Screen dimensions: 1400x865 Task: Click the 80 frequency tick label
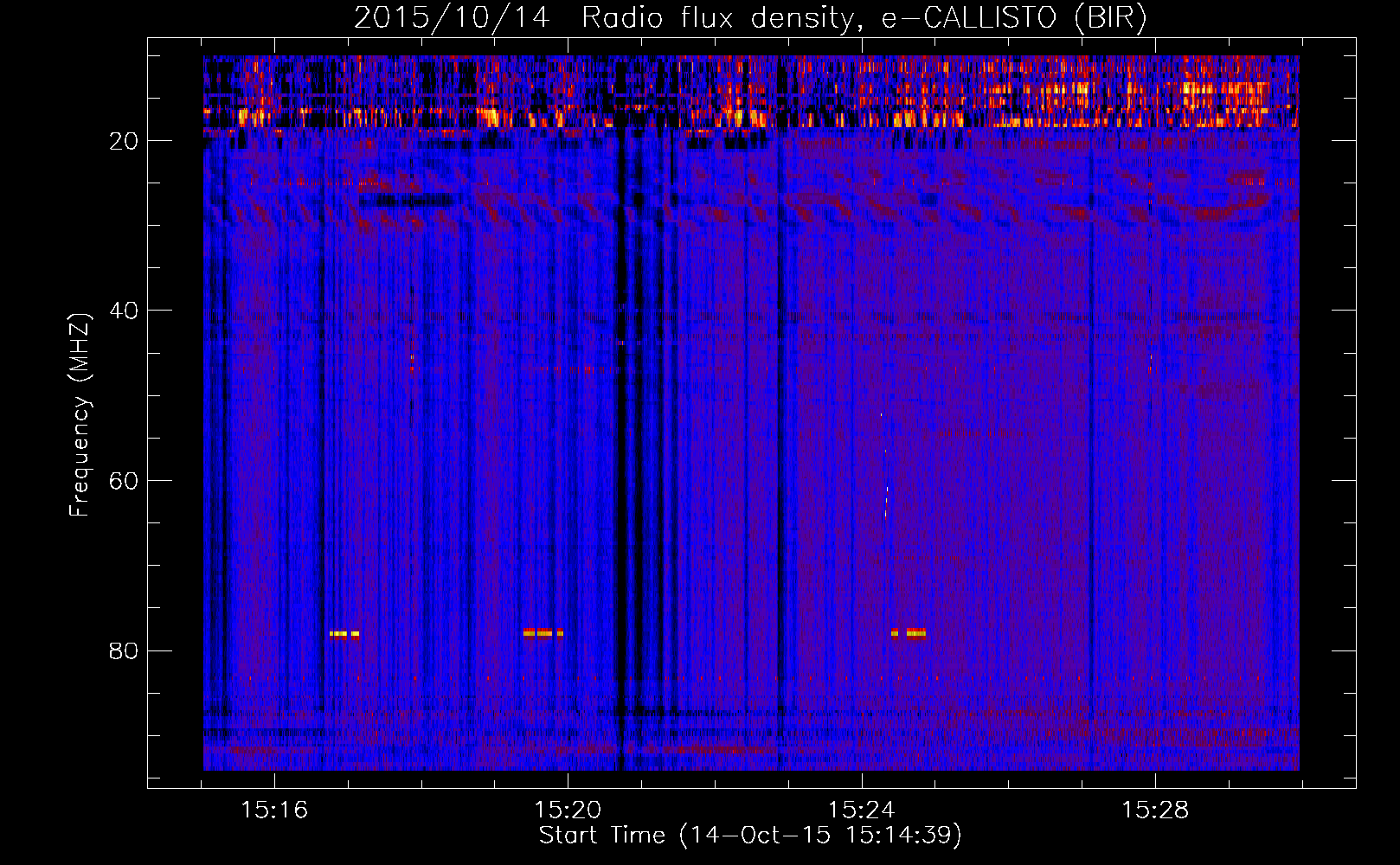pyautogui.click(x=124, y=650)
